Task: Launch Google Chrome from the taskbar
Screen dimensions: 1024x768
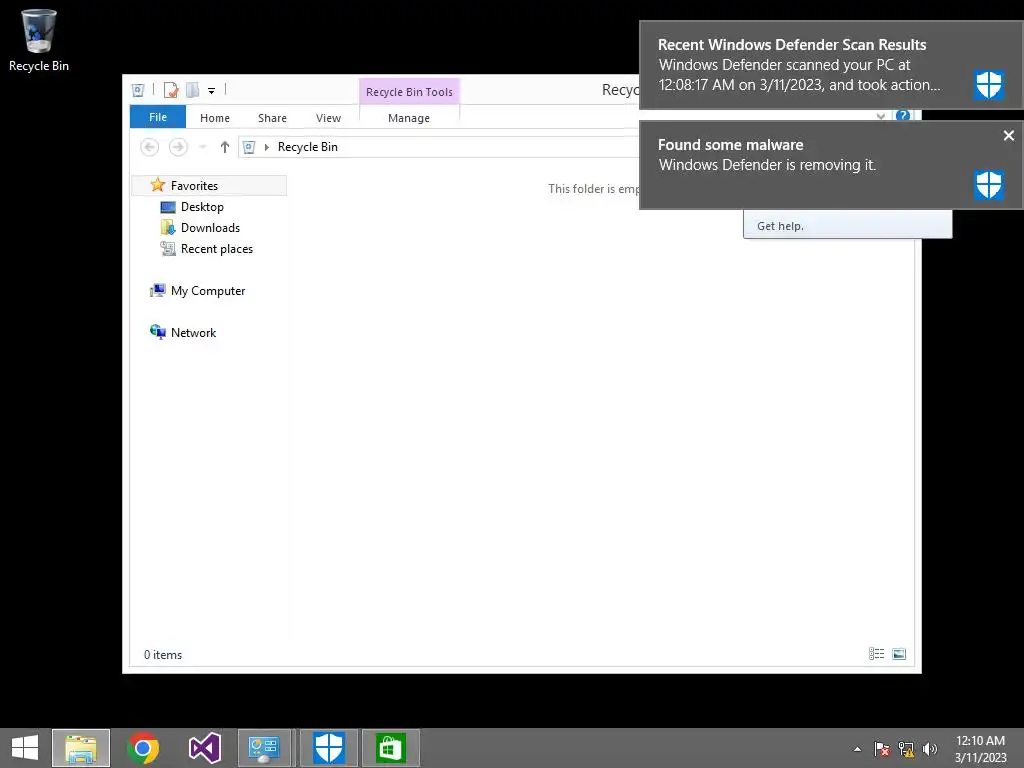Action: pyautogui.click(x=143, y=748)
